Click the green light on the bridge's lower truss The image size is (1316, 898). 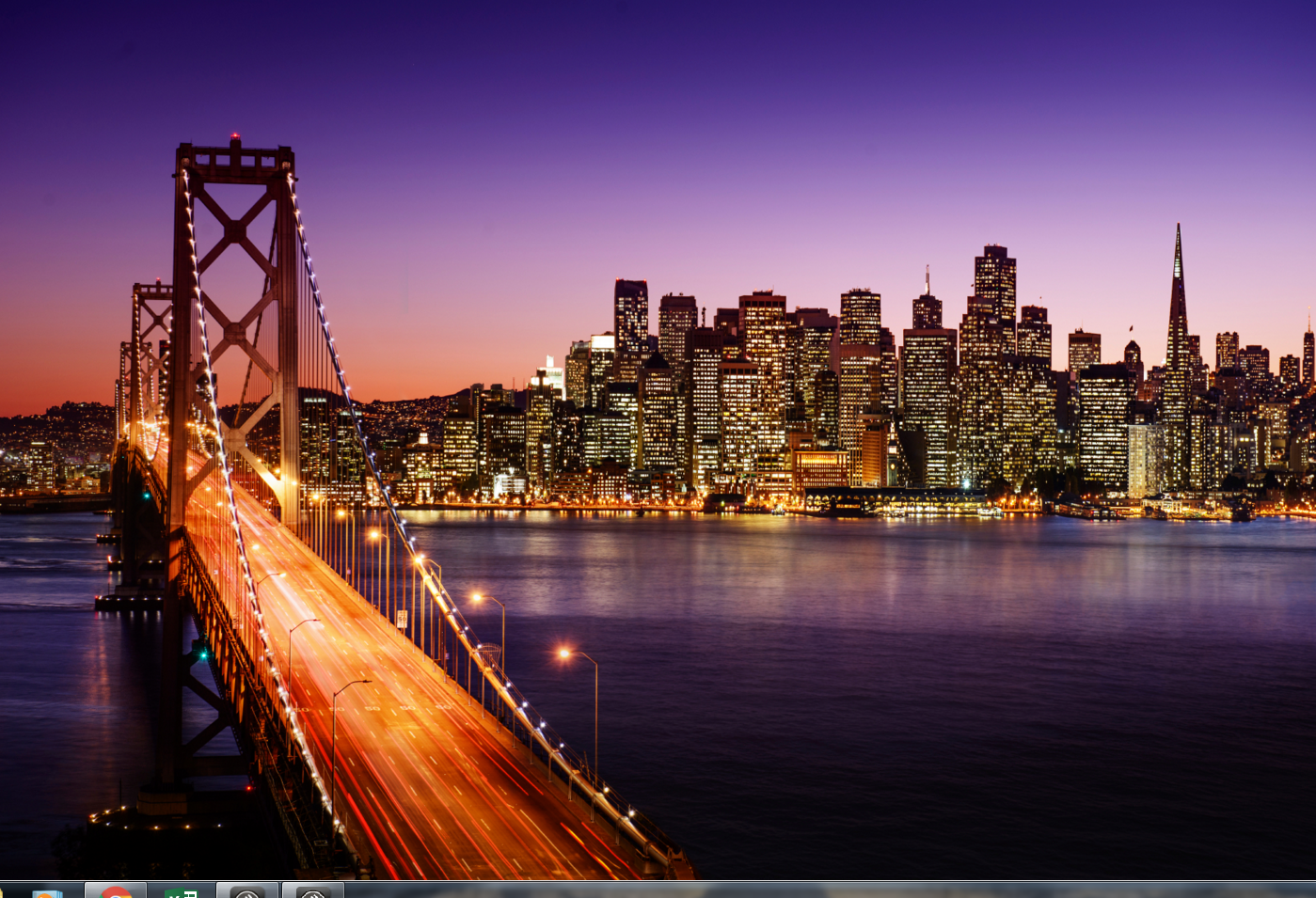200,652
